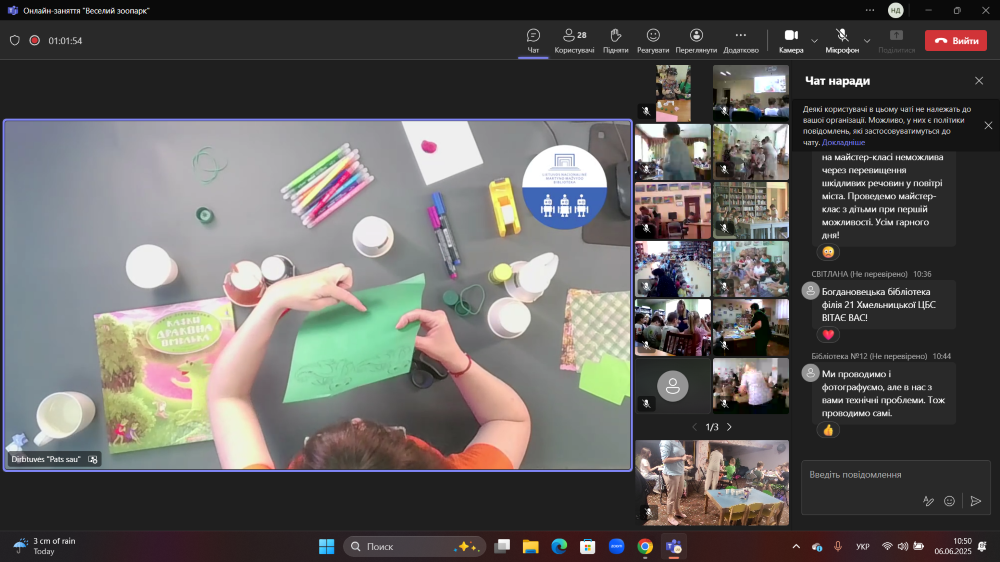Open the Докладніше link in chat notice
1000x562 pixels.
(843, 142)
